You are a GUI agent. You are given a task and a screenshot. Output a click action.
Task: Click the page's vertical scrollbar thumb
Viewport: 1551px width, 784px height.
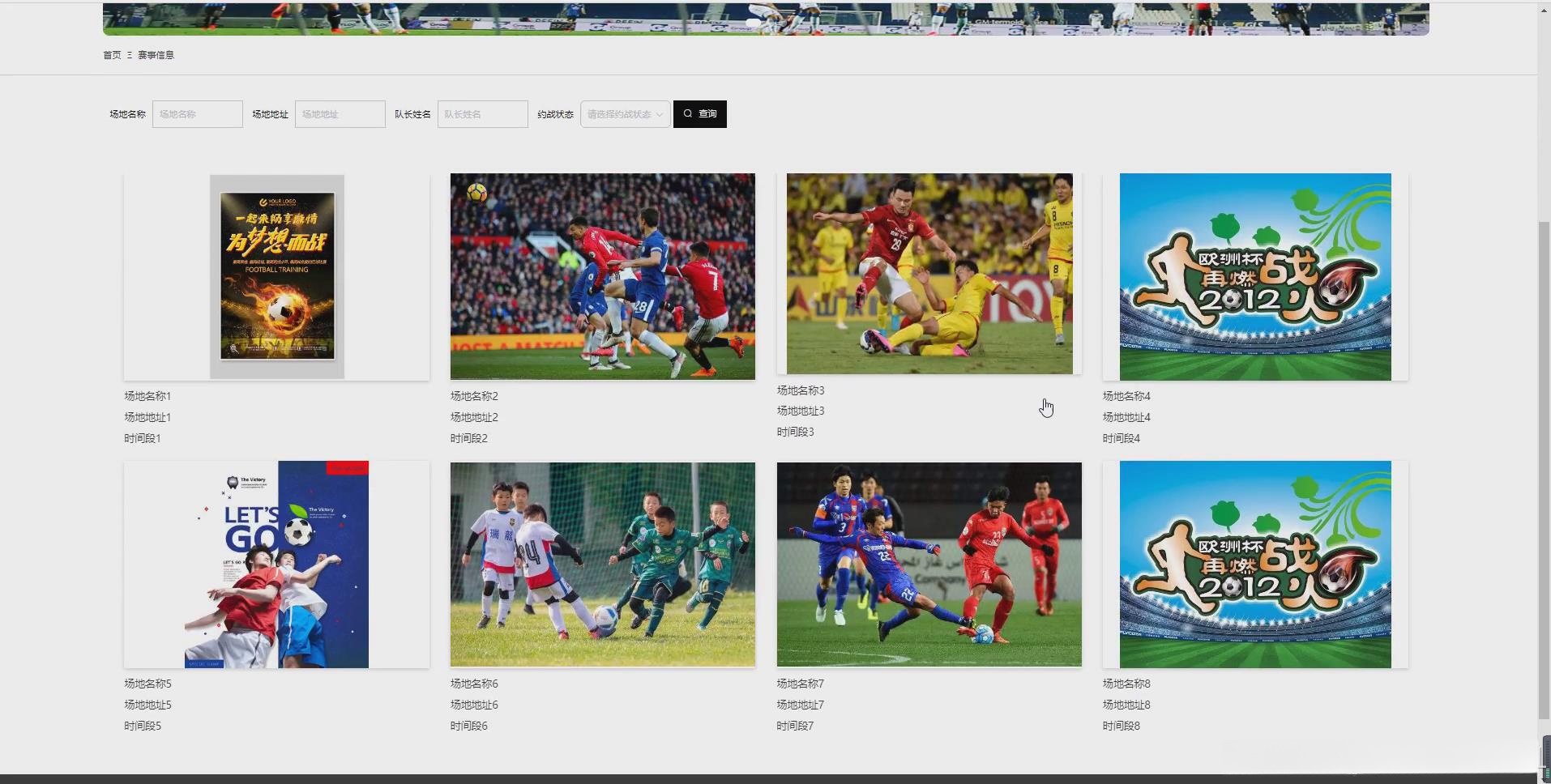tap(1544, 470)
